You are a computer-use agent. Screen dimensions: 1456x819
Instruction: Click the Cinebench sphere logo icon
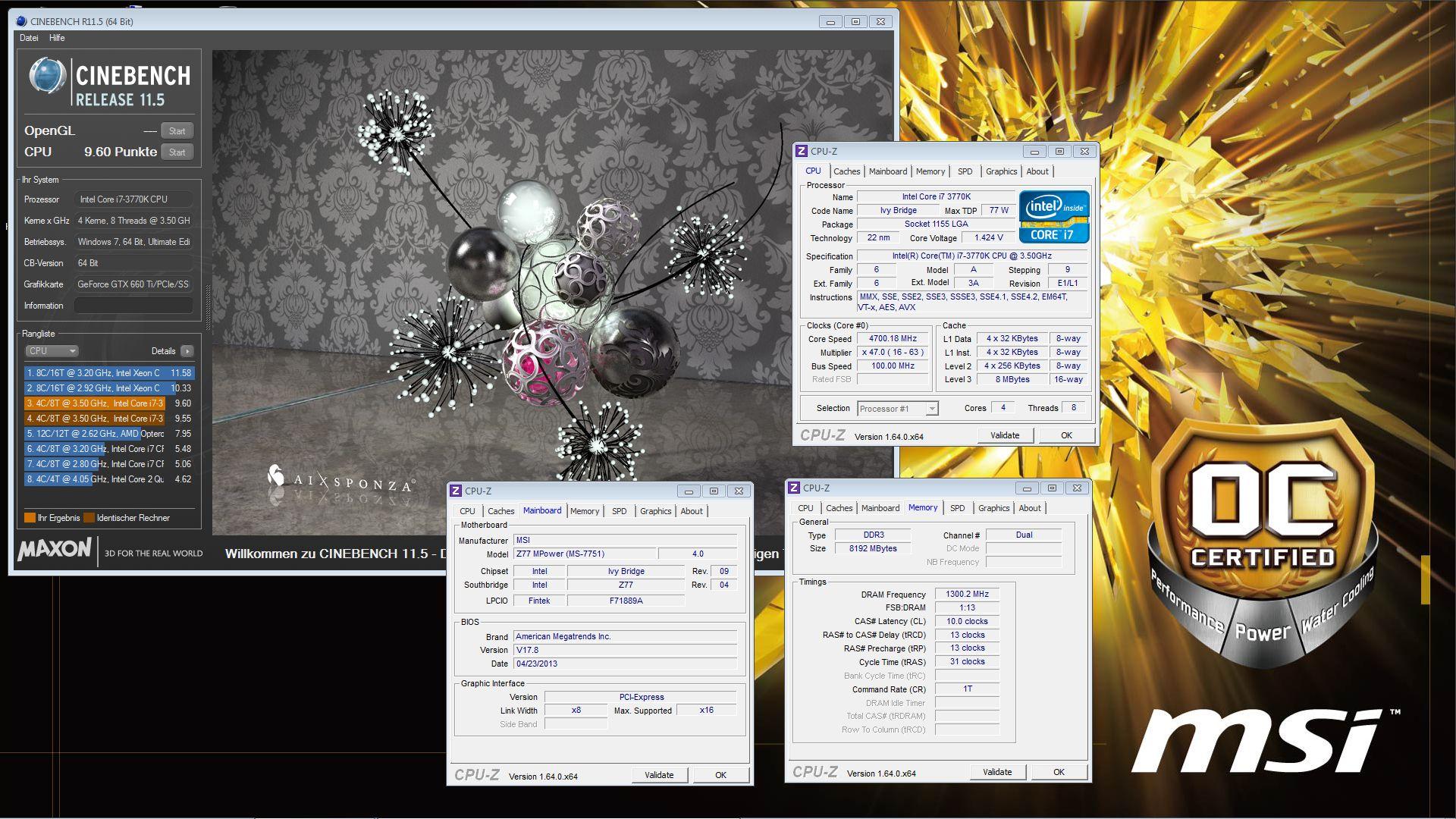(47, 77)
